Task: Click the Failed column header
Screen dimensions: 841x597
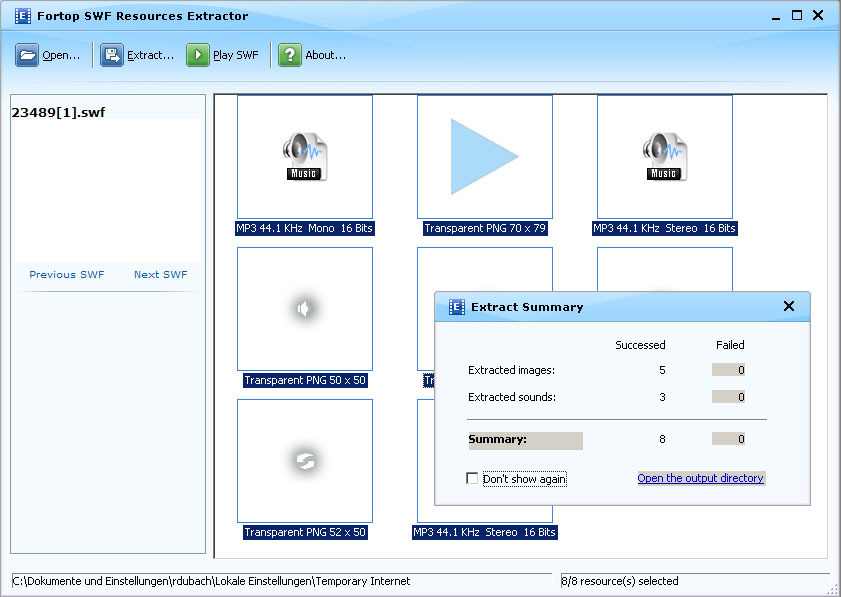Action: pos(730,345)
